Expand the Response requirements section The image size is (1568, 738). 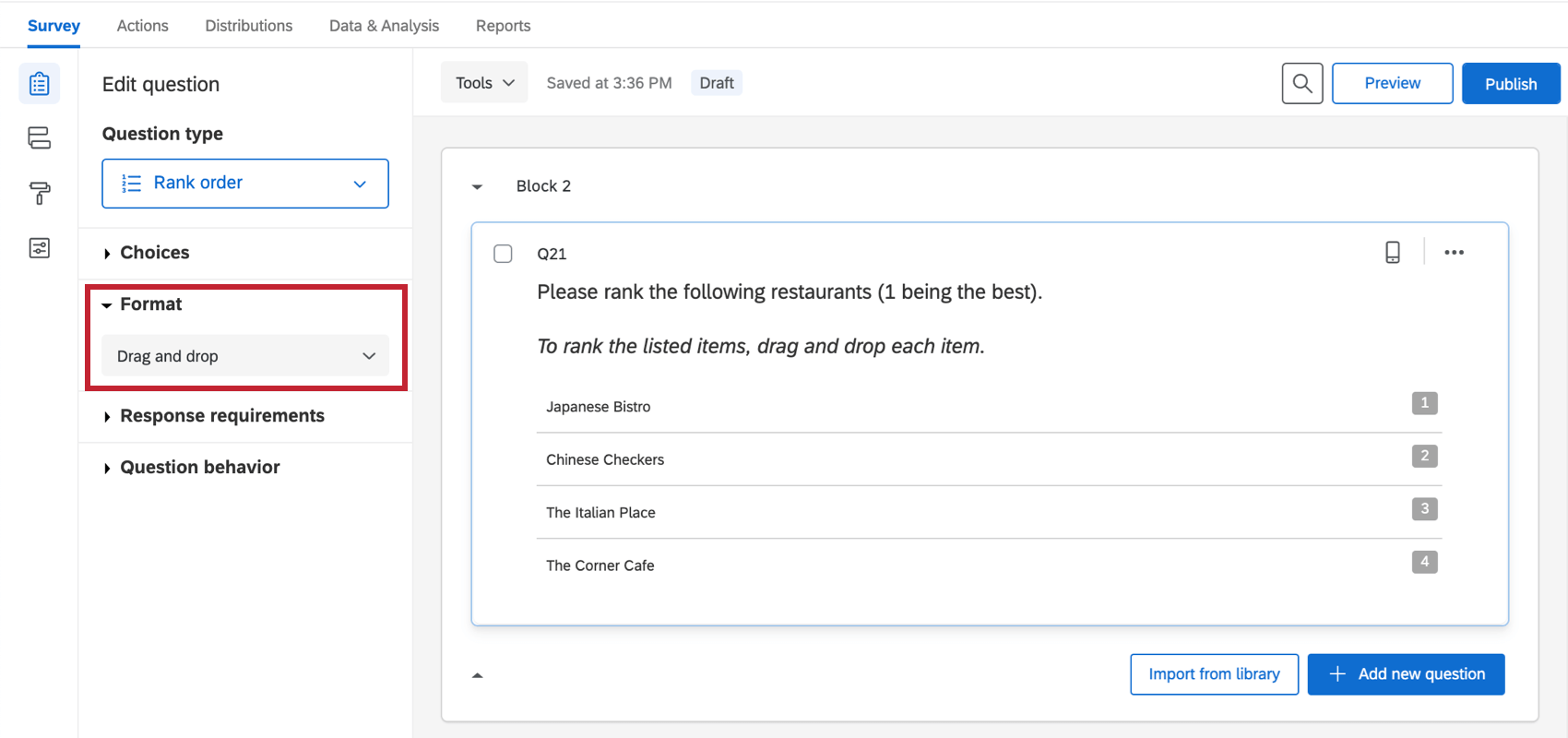pyautogui.click(x=221, y=416)
